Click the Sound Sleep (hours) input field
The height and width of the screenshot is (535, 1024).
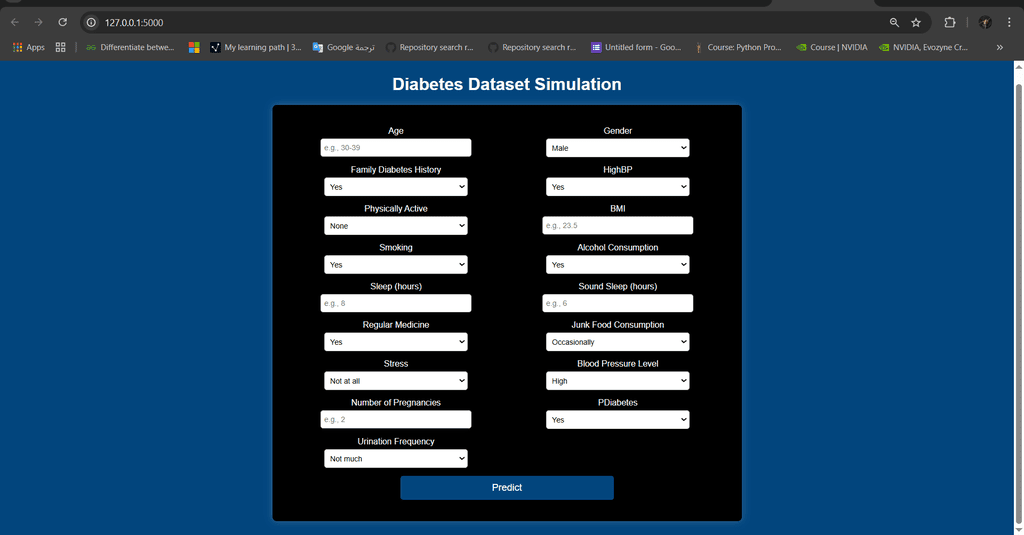(x=618, y=303)
